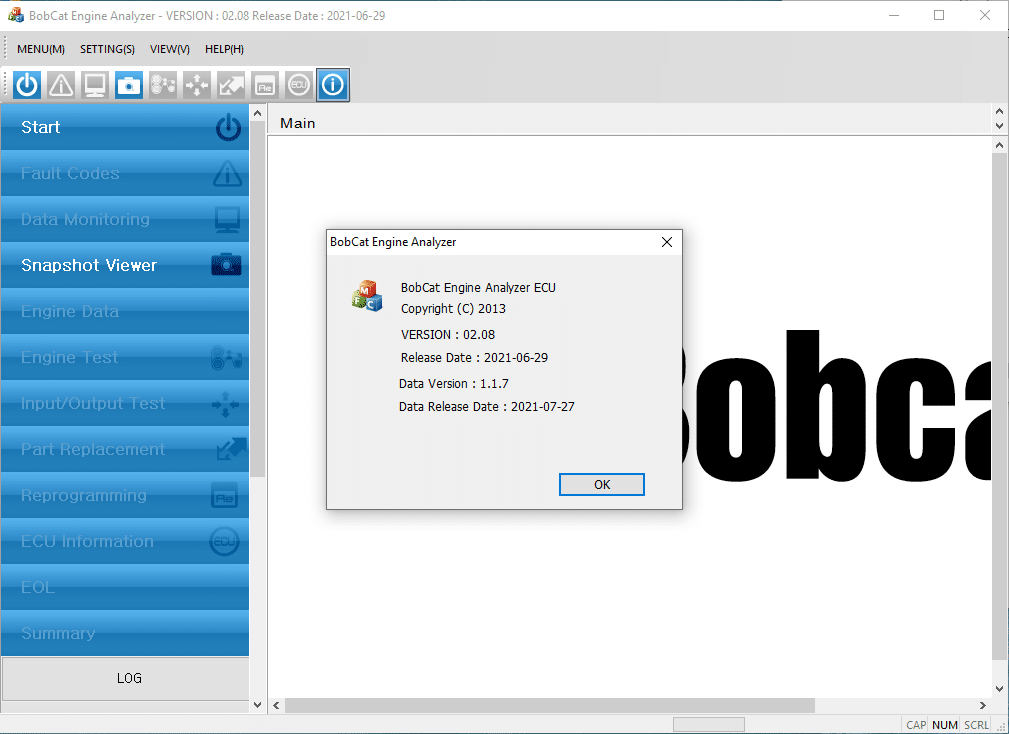Click the blue About info toolbar icon
Viewport: 1009px width, 734px height.
point(333,86)
